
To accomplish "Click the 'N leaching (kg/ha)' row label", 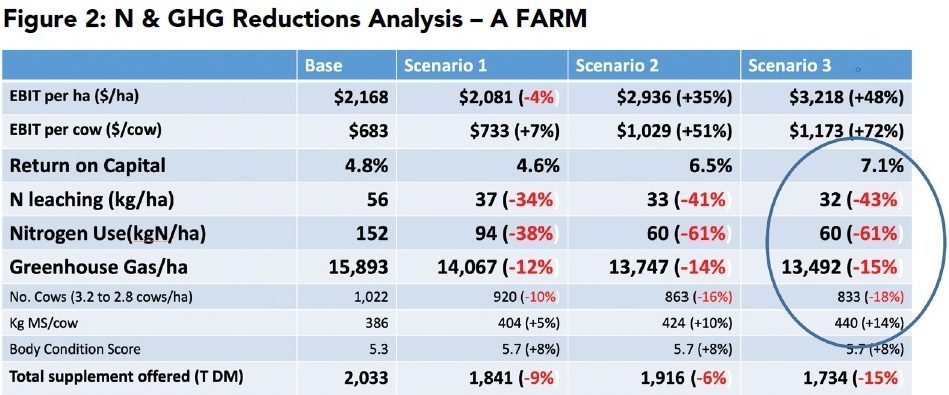I will point(92,200).
